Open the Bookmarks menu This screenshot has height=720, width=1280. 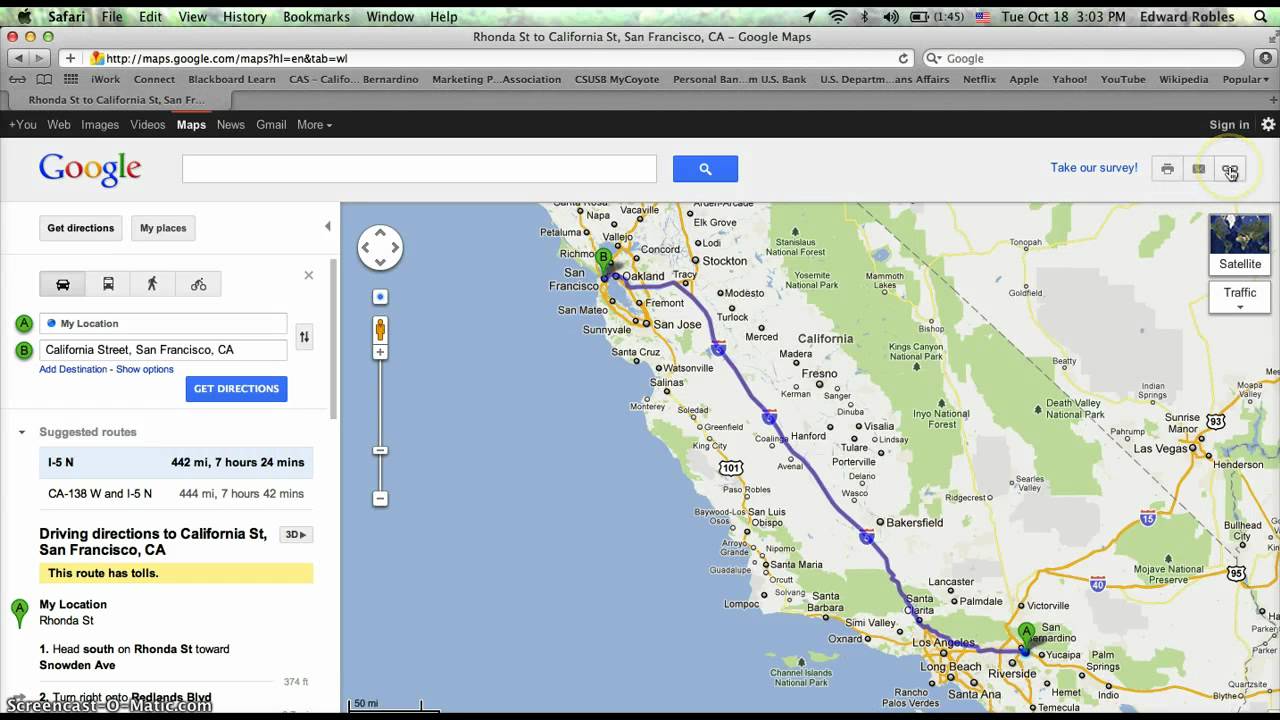[316, 16]
